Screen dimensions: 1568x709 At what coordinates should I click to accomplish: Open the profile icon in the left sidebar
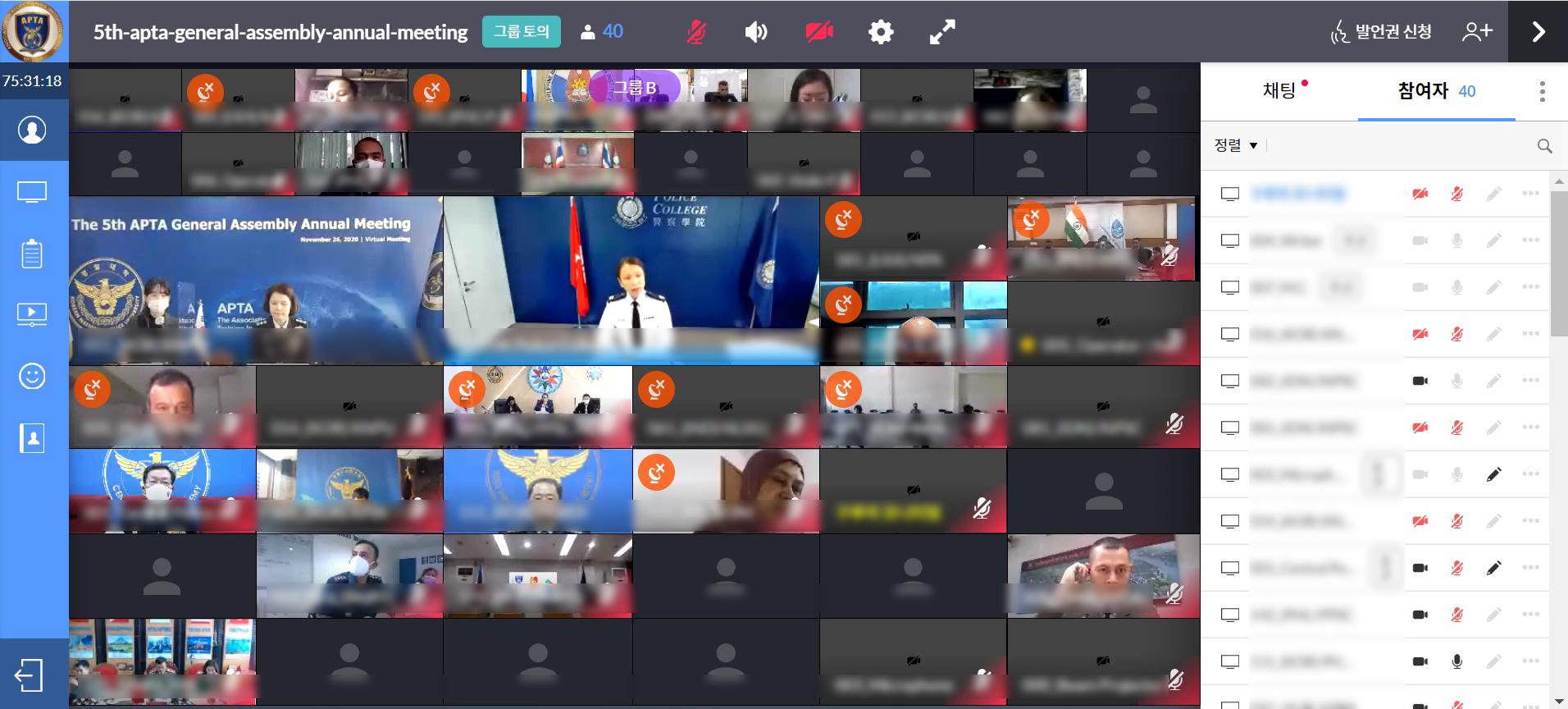coord(32,130)
